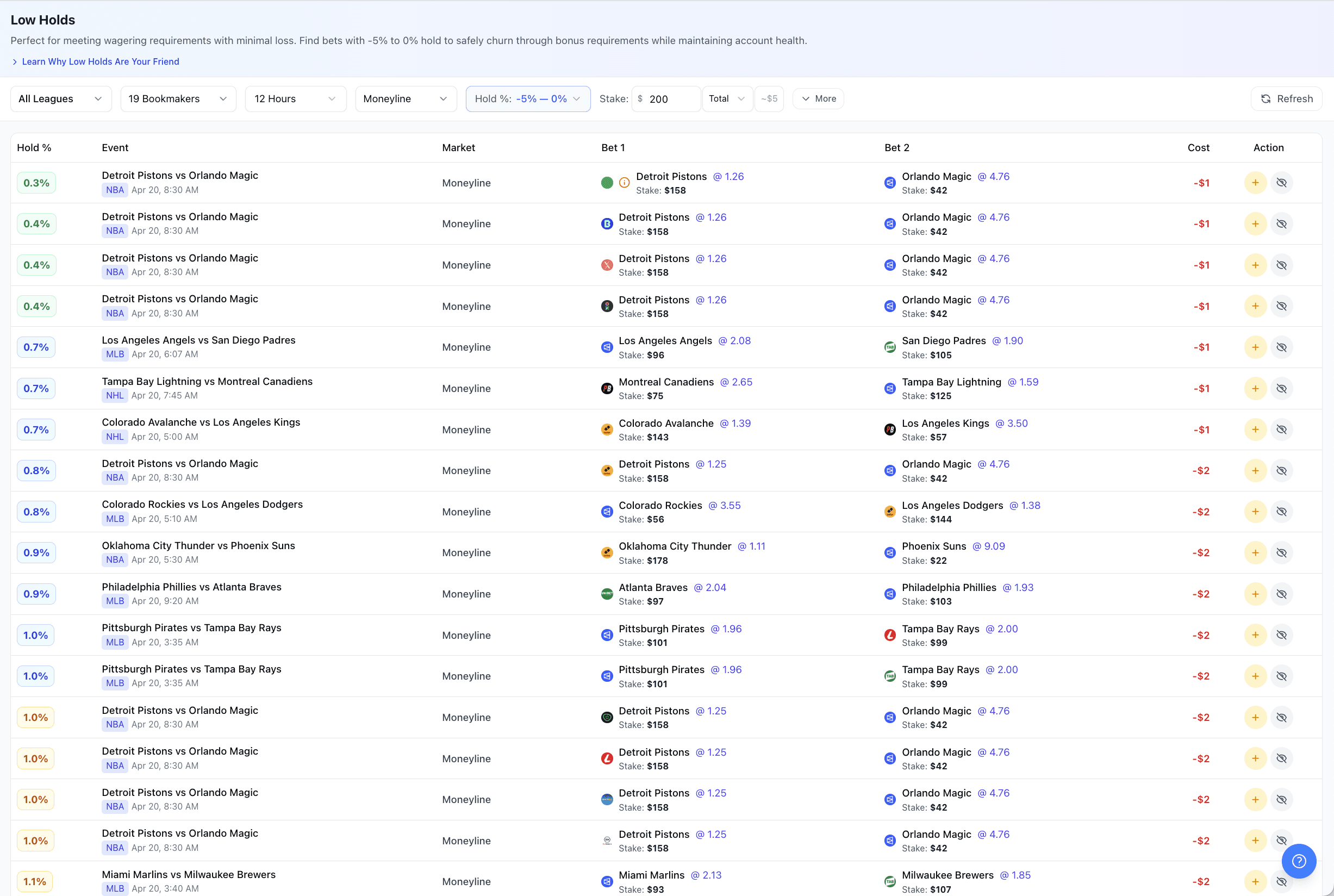Open the Moneyline market dropdown

(405, 99)
